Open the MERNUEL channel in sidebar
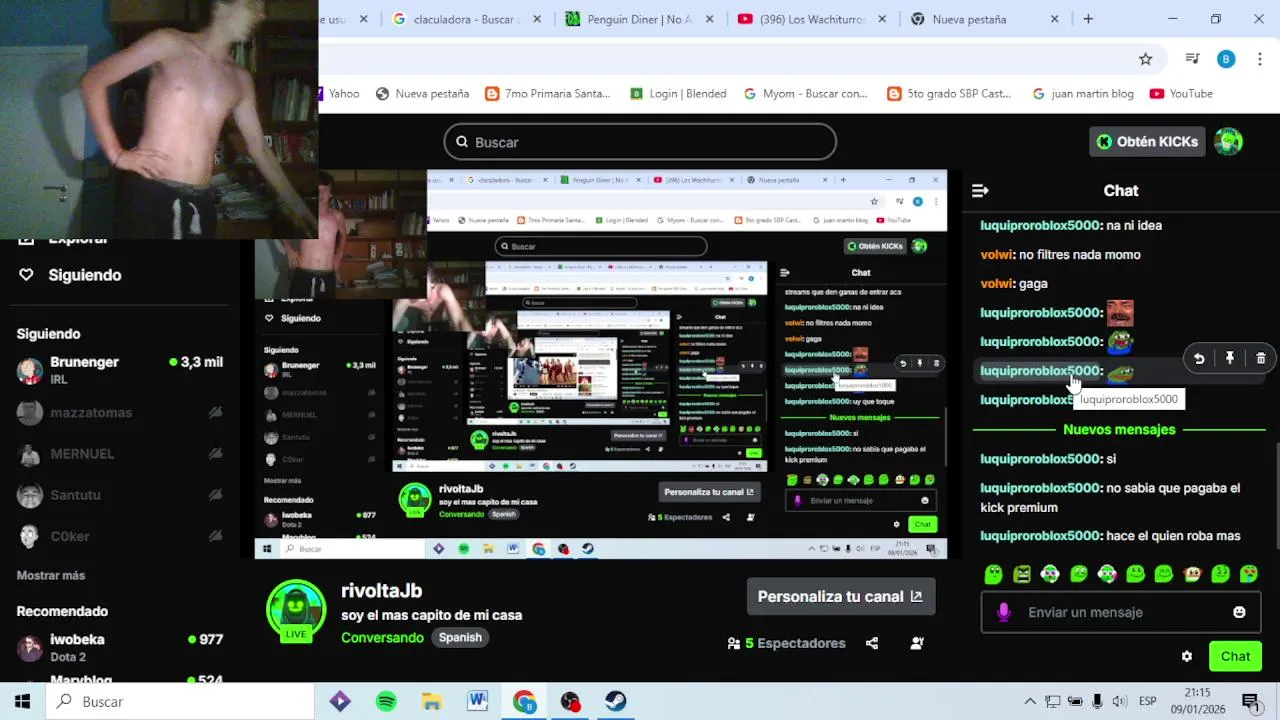Screen dimensions: 1280x720 pyautogui.click(x=120, y=453)
